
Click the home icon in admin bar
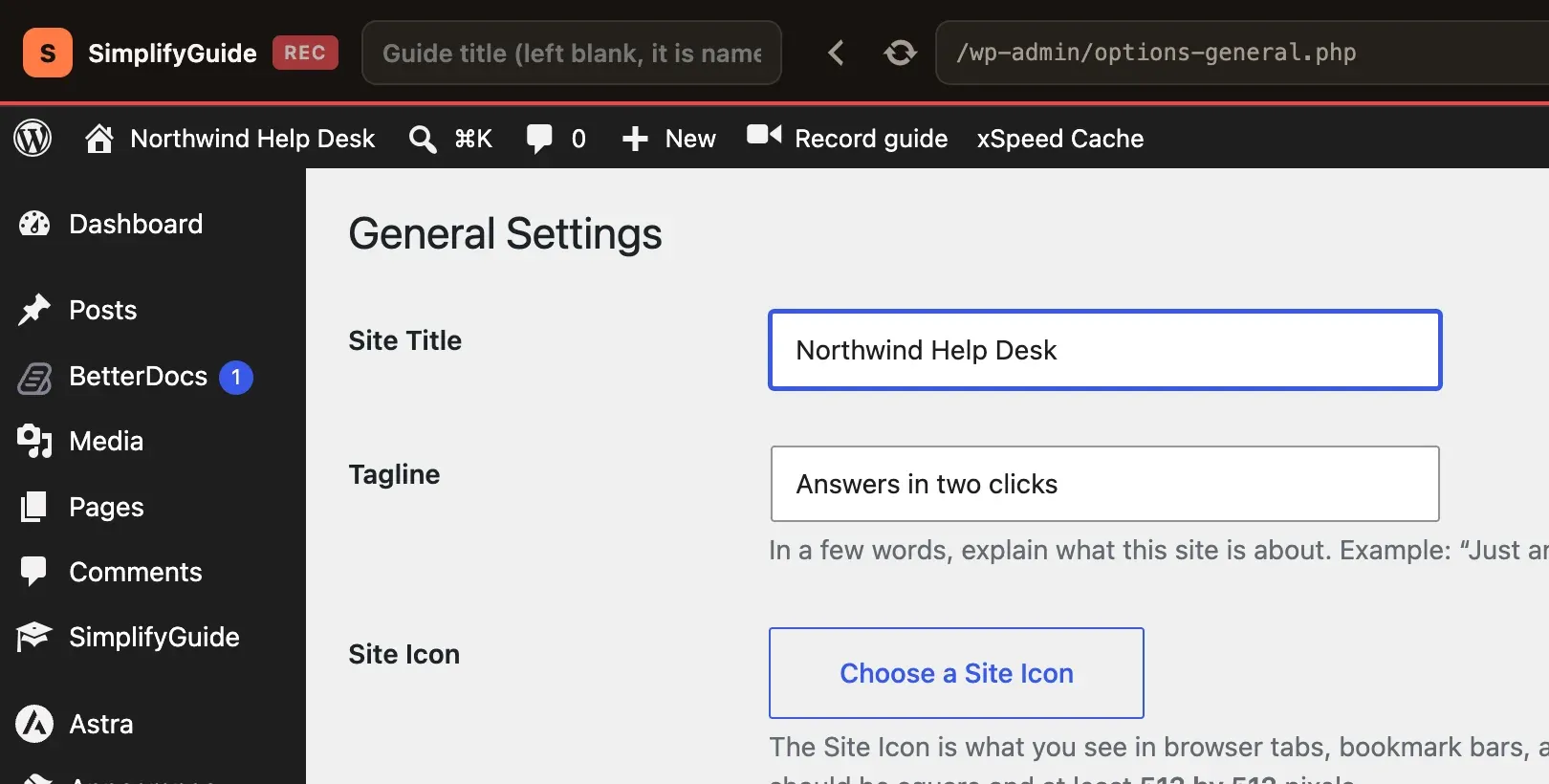click(x=99, y=139)
